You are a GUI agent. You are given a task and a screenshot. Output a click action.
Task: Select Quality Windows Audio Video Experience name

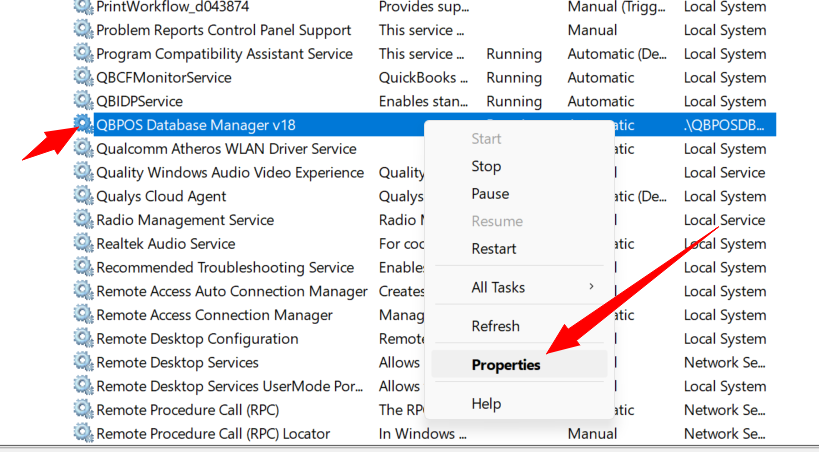click(230, 173)
